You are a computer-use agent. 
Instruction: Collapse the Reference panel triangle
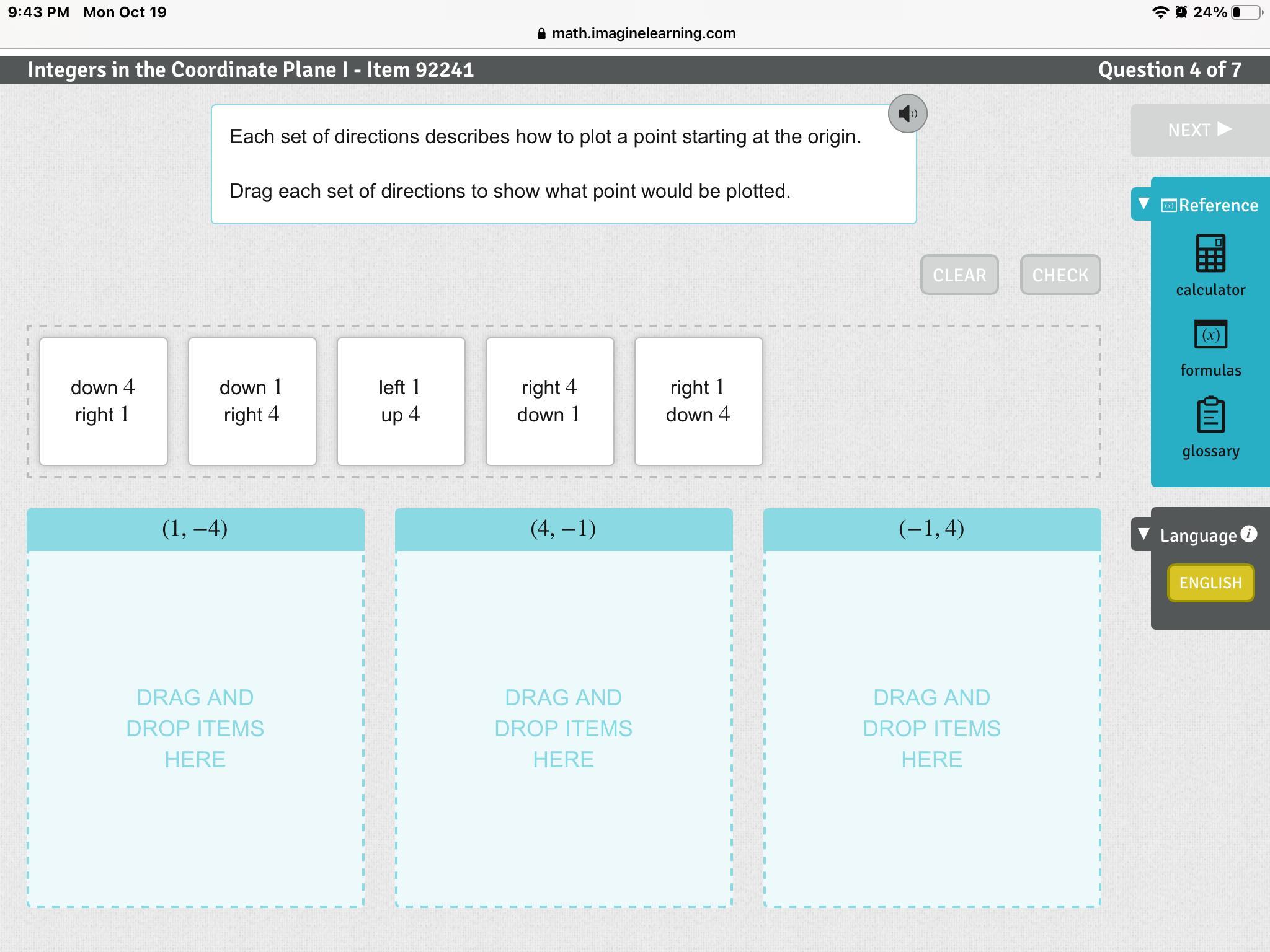pos(1144,204)
